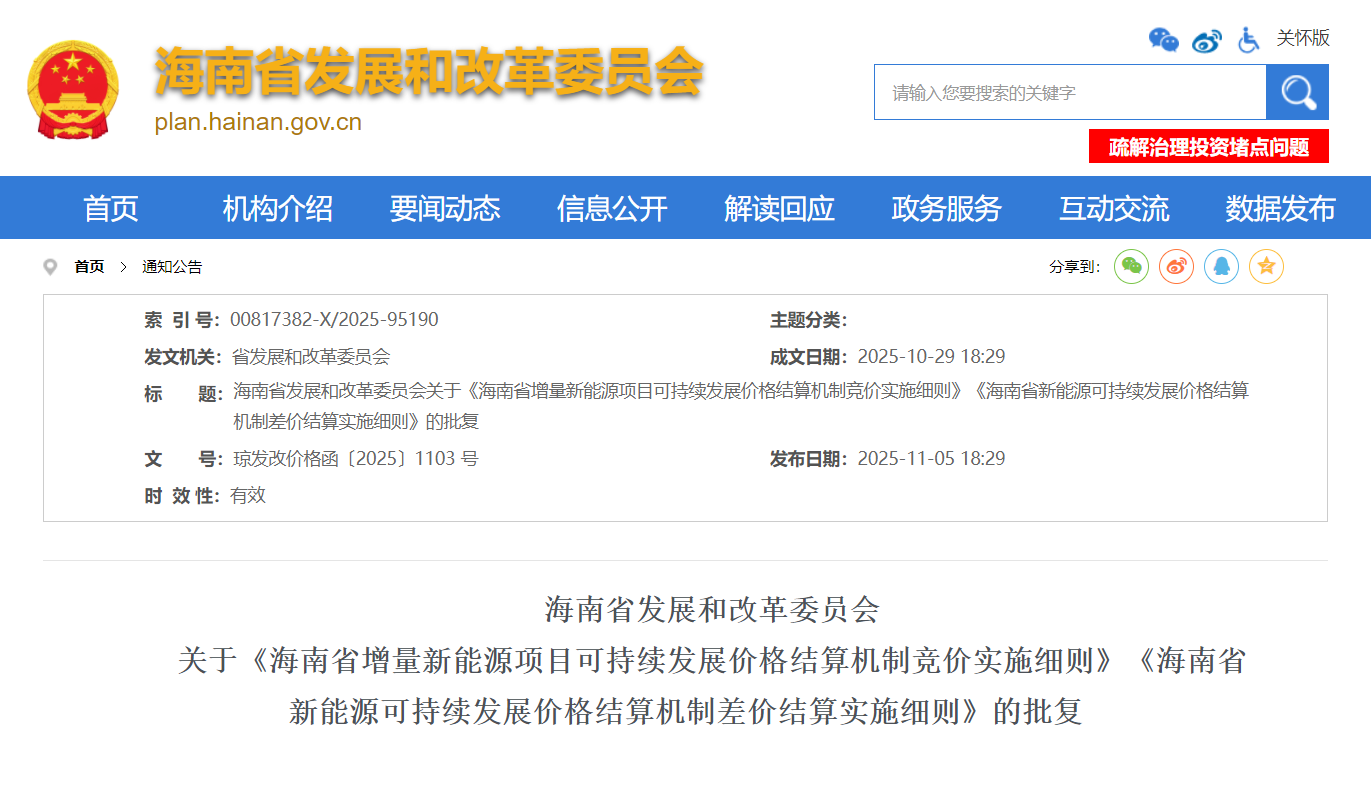Share to WeChat via green icon

(x=1131, y=266)
